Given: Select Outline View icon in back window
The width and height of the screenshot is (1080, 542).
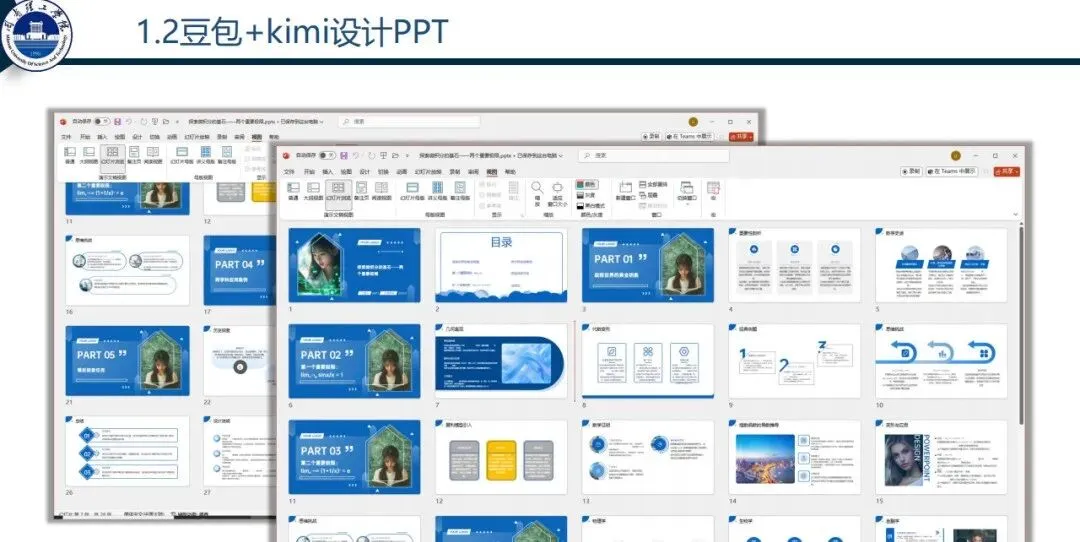Looking at the screenshot, I should click(88, 154).
